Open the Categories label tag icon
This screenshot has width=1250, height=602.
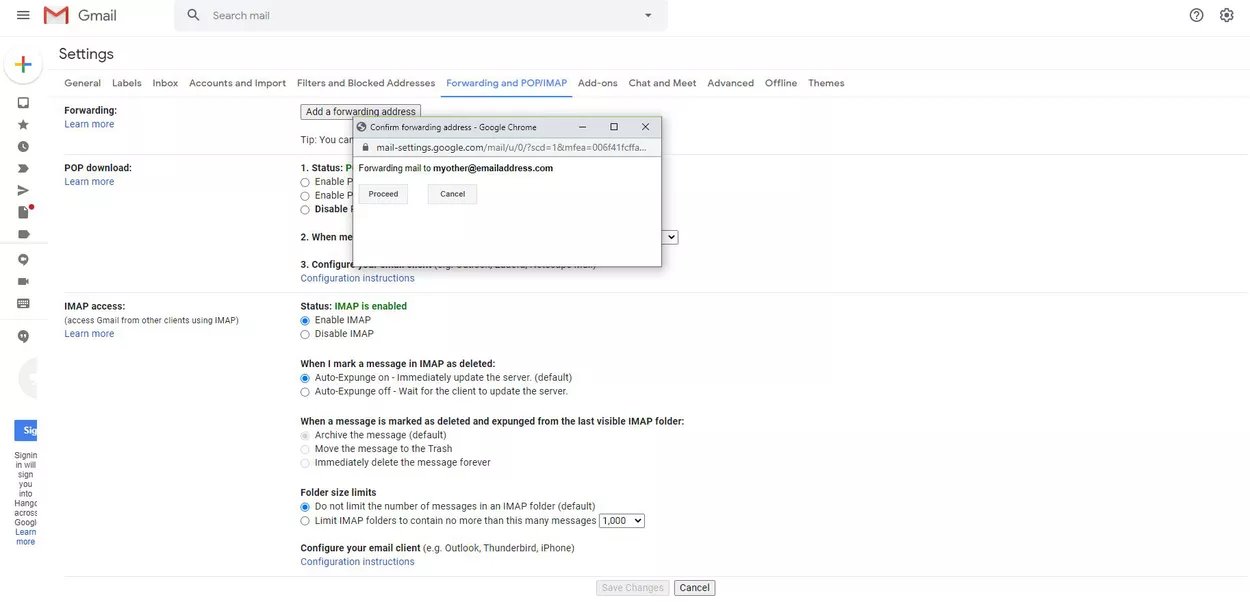click(x=23, y=234)
